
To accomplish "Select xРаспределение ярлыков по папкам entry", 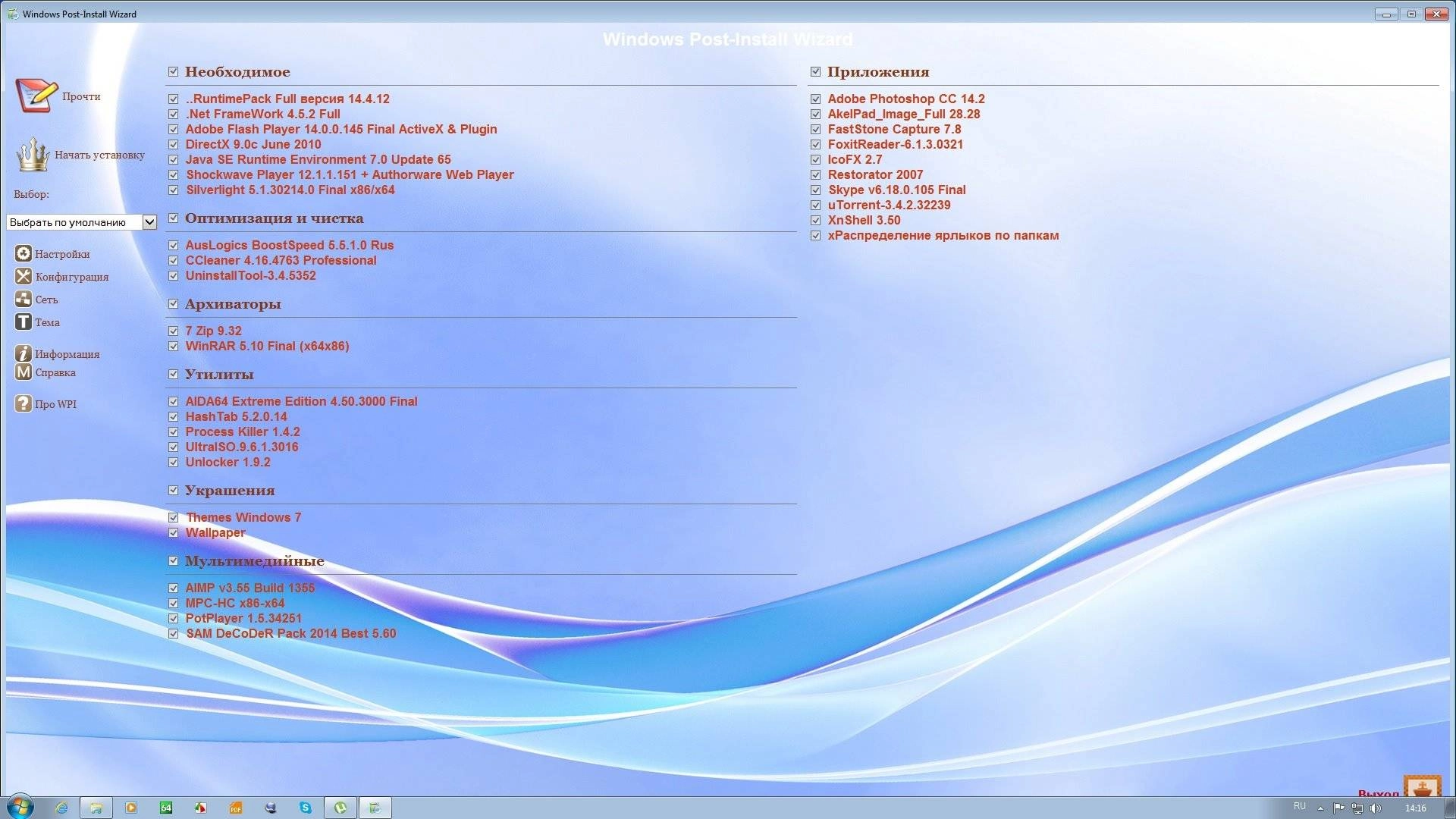I will (943, 235).
